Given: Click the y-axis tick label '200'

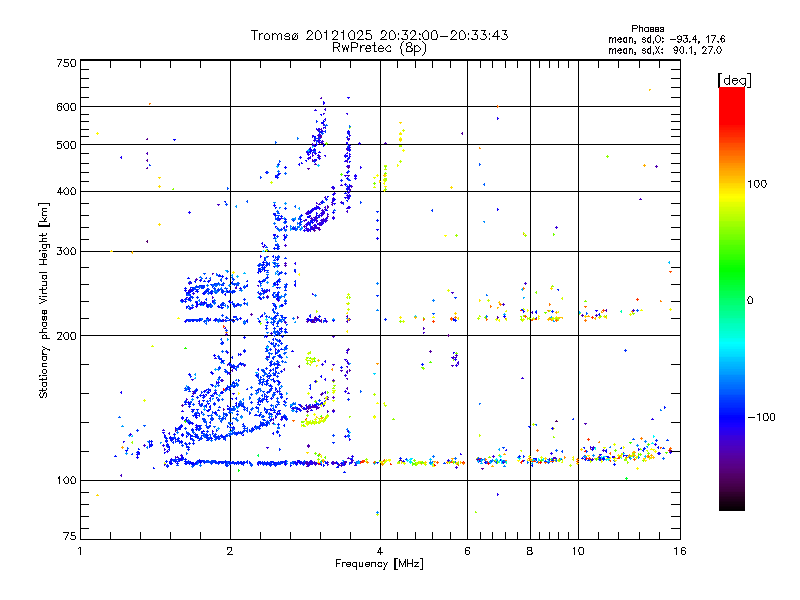Looking at the screenshot, I should [x=66, y=336].
